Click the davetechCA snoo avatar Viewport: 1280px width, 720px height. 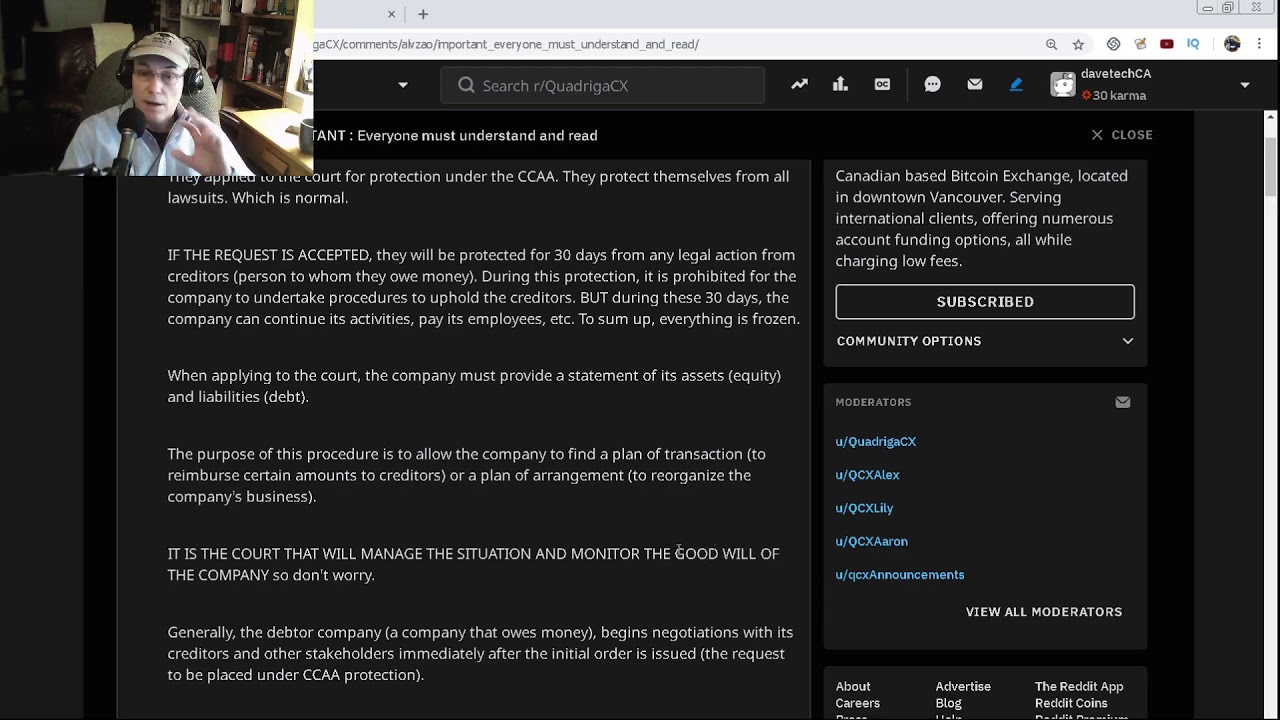(1062, 85)
